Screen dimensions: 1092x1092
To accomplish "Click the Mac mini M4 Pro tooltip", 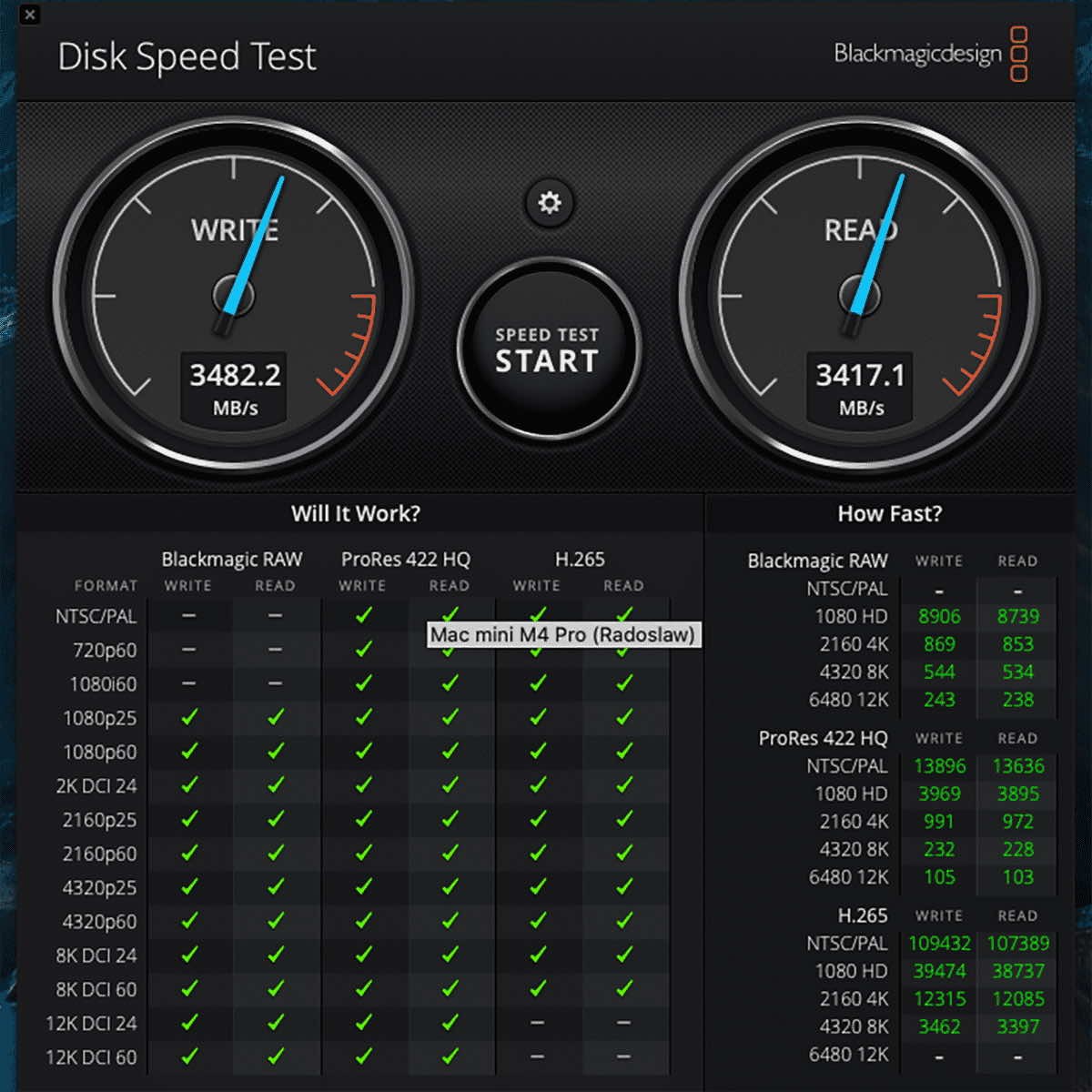I will [x=563, y=634].
